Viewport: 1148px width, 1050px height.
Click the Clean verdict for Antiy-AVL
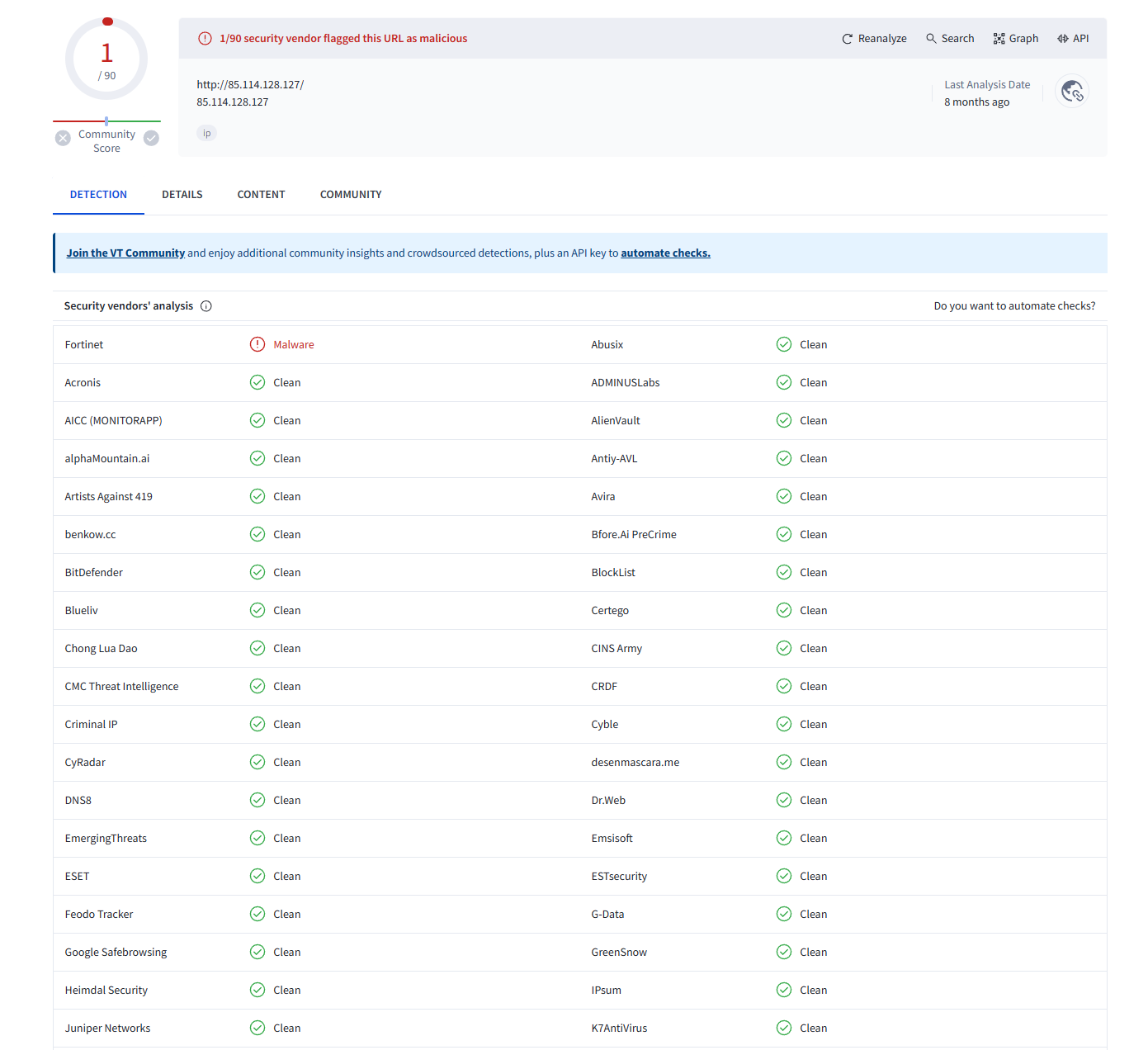click(813, 459)
